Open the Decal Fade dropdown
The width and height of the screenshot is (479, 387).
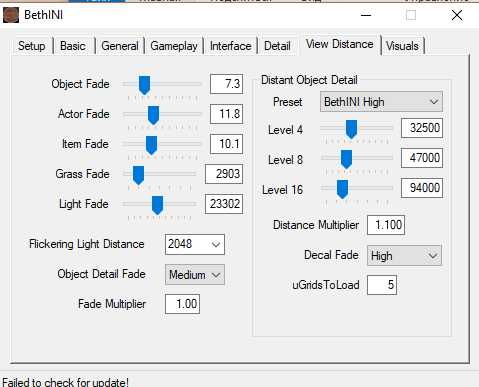coord(404,256)
